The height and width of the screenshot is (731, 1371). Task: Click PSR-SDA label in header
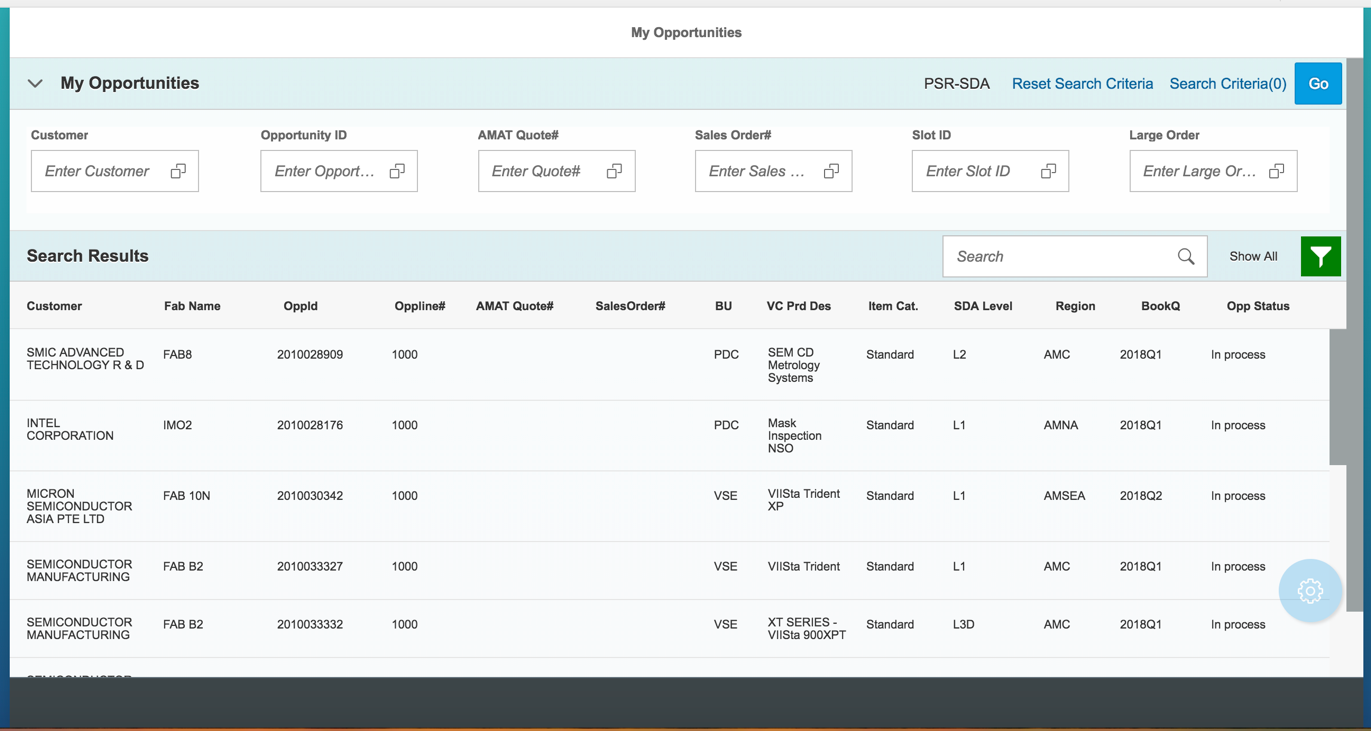pos(957,84)
